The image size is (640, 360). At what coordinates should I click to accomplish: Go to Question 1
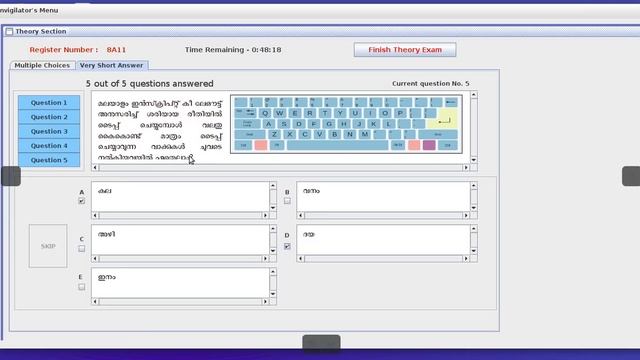point(49,102)
